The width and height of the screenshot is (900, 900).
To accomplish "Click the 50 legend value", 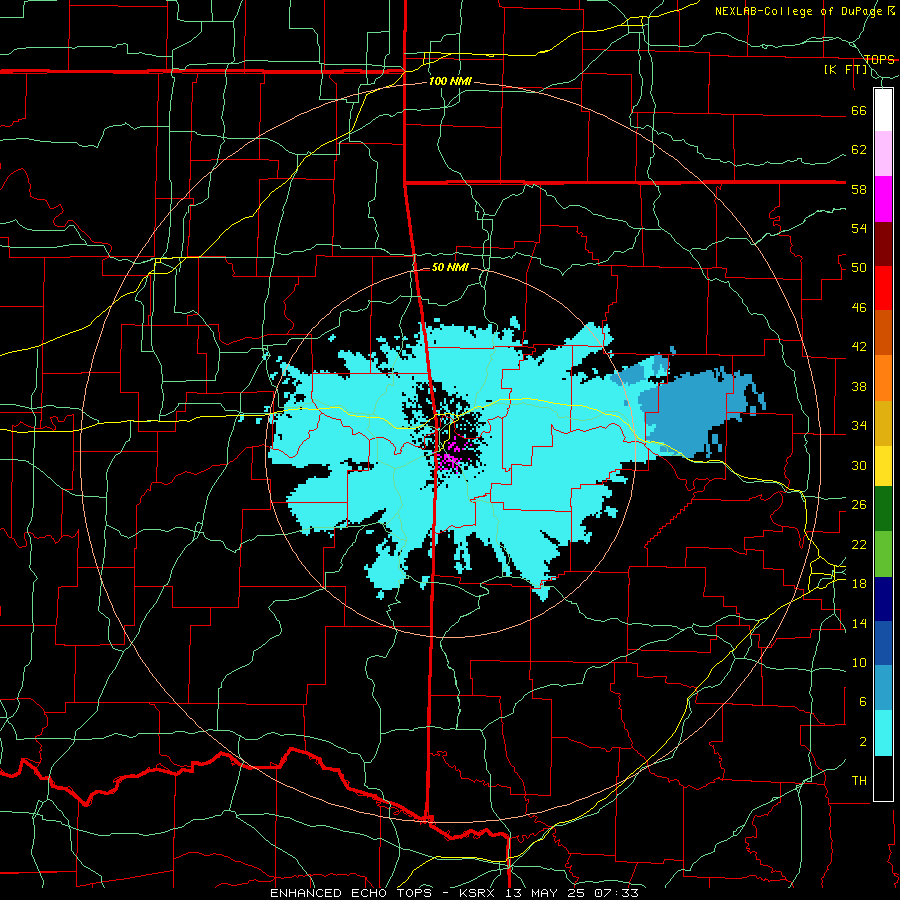I will pos(859,267).
